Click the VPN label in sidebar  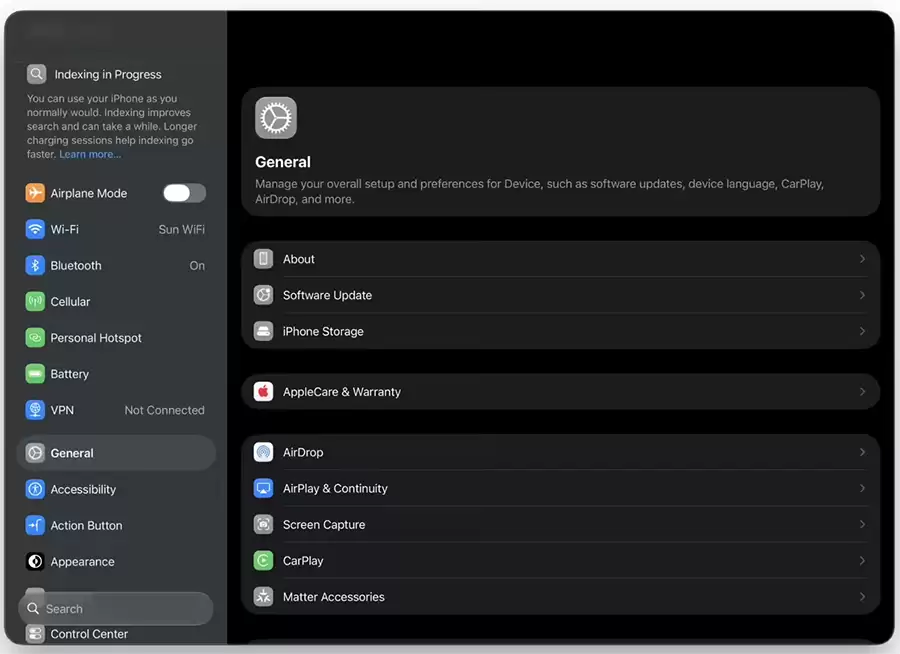coord(62,410)
